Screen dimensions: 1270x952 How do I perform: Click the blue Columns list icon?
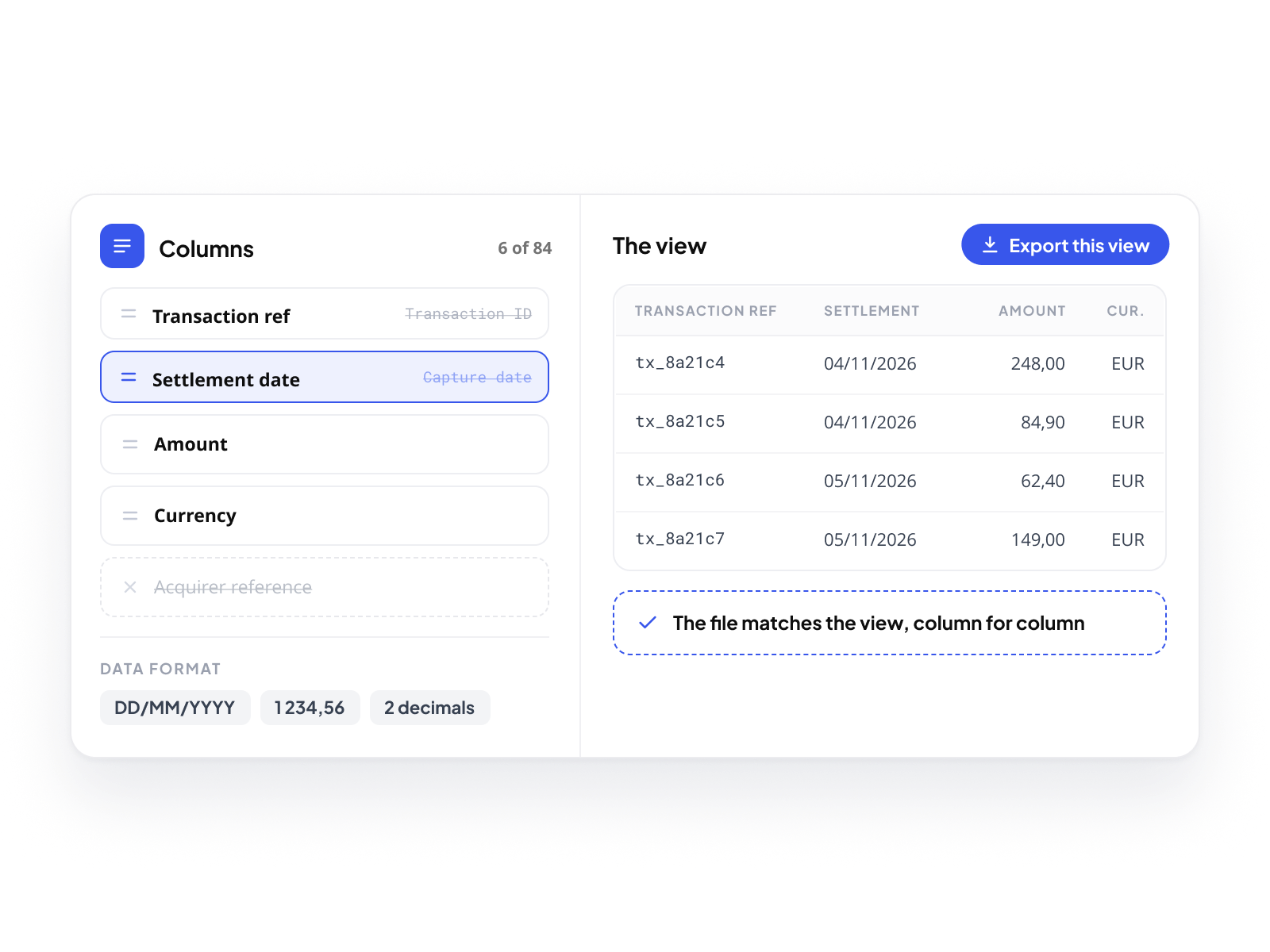coord(122,246)
